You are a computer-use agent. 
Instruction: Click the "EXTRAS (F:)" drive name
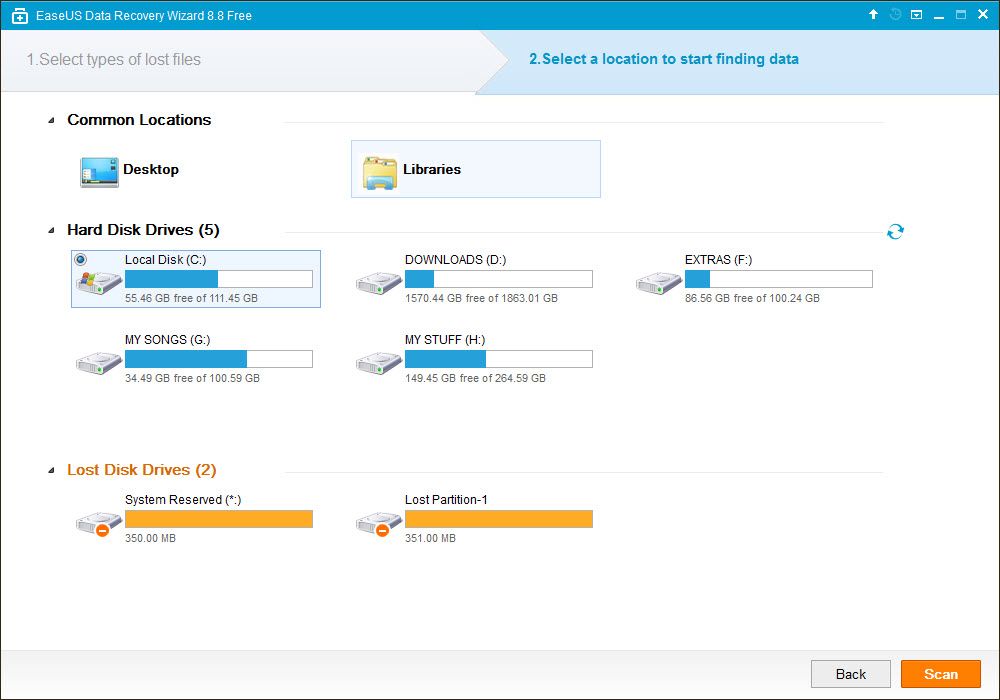pyautogui.click(x=719, y=260)
